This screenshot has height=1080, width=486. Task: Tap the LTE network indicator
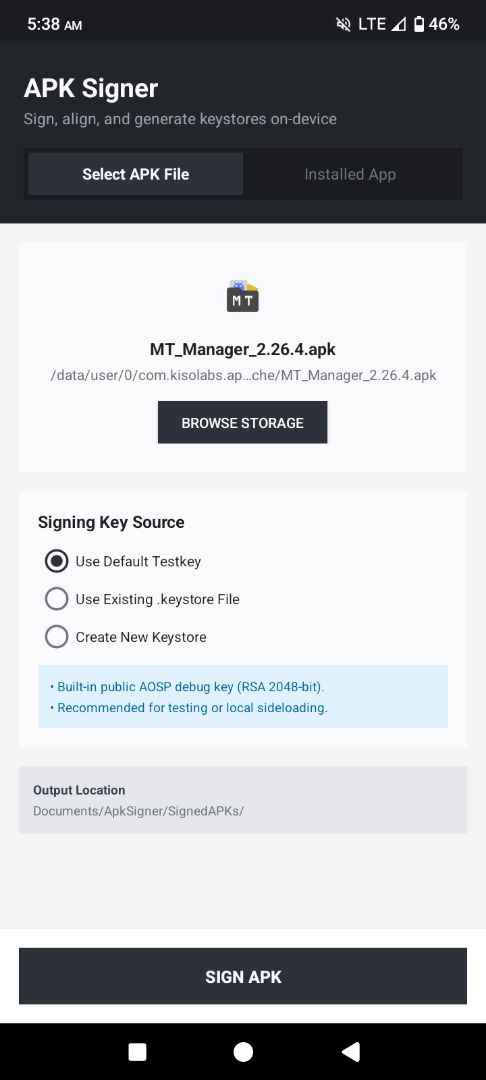(x=372, y=24)
